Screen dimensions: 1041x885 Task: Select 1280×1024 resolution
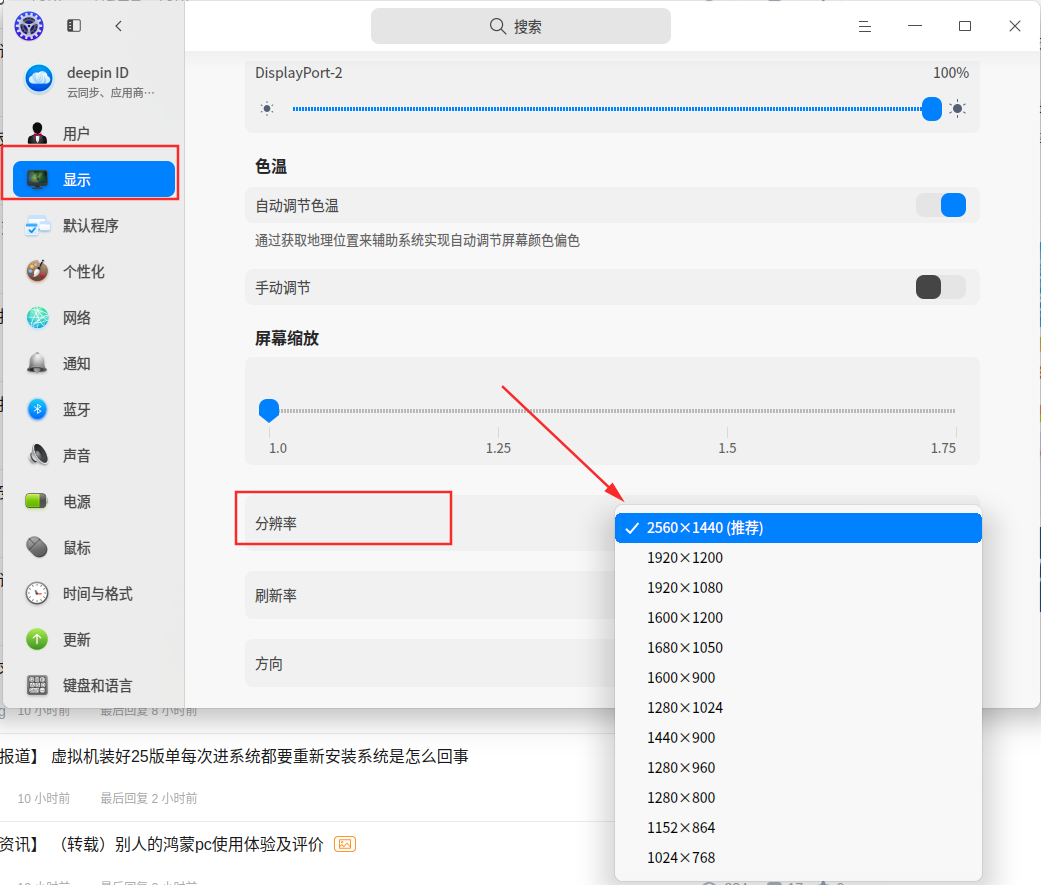(798, 708)
